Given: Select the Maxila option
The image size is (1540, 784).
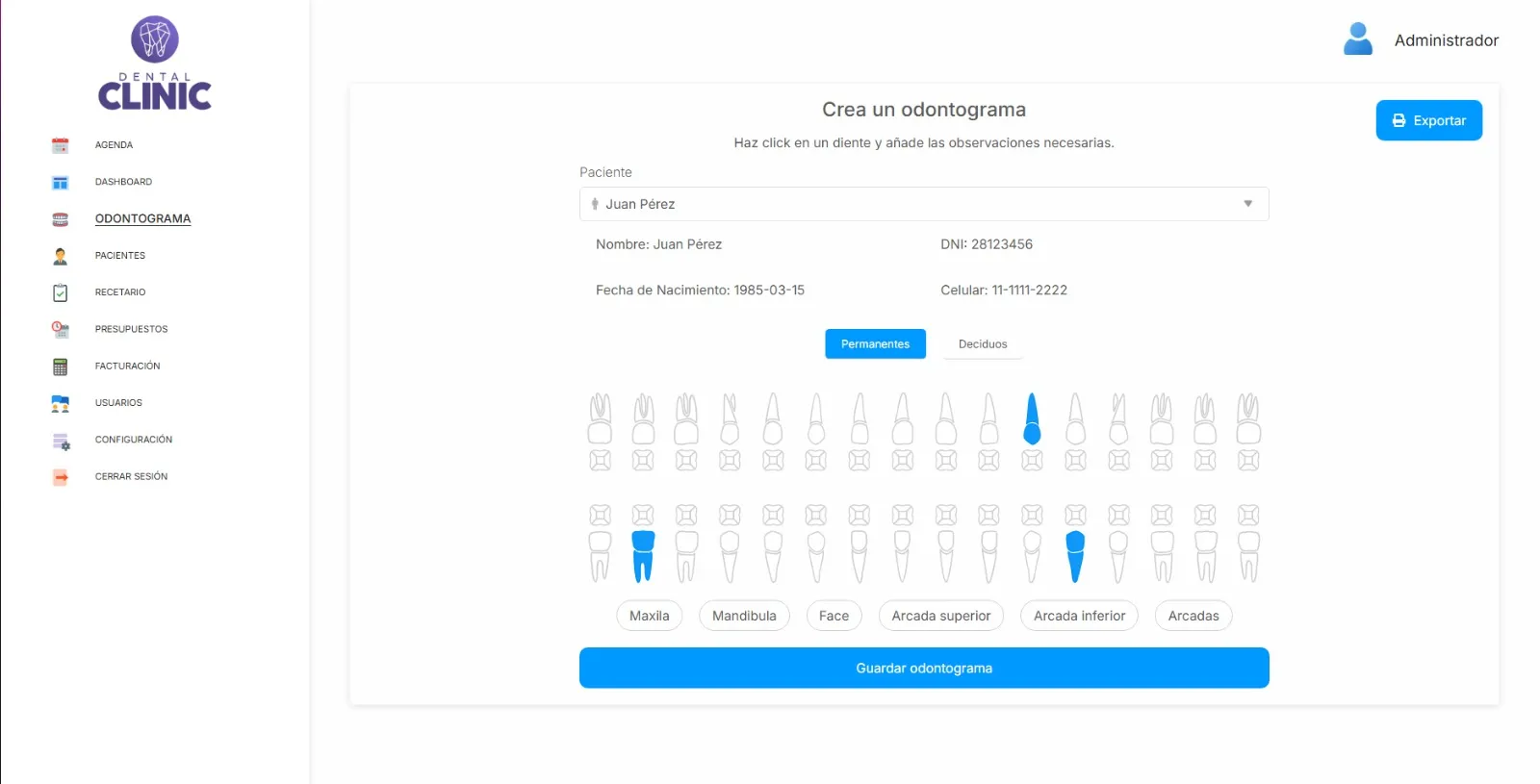Looking at the screenshot, I should pyautogui.click(x=650, y=616).
